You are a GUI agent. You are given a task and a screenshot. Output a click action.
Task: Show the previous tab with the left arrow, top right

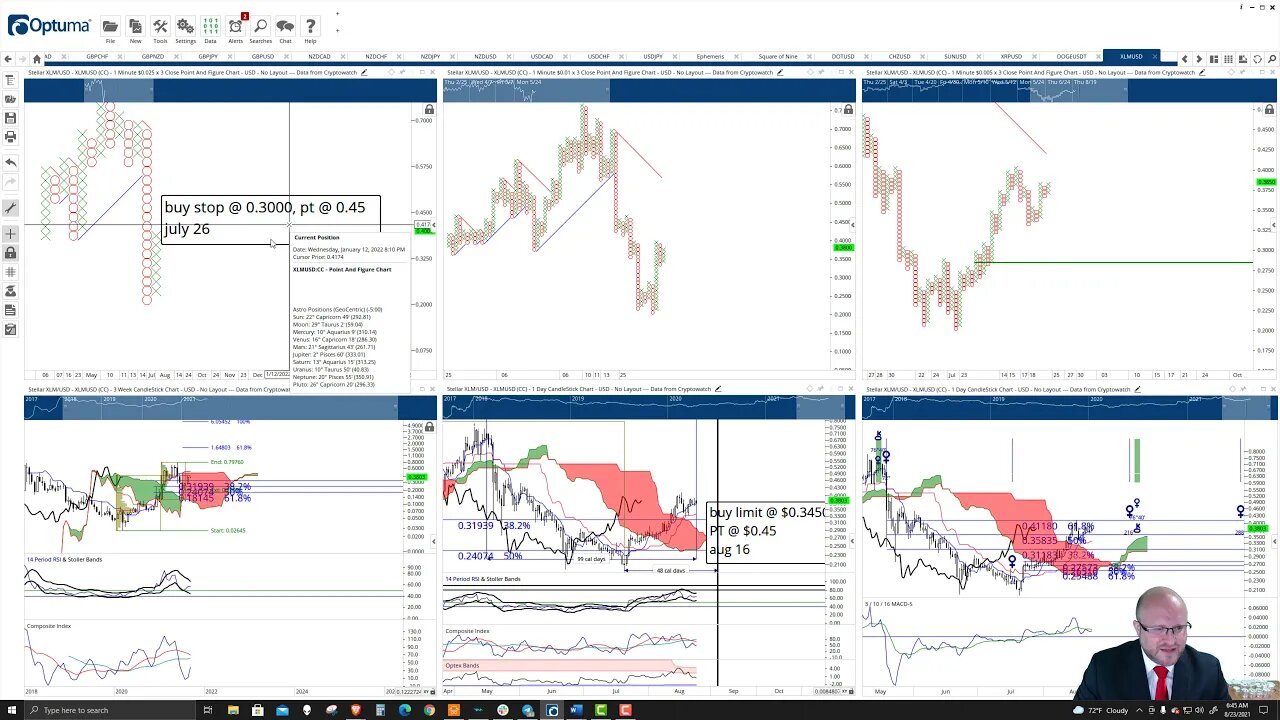[1184, 59]
